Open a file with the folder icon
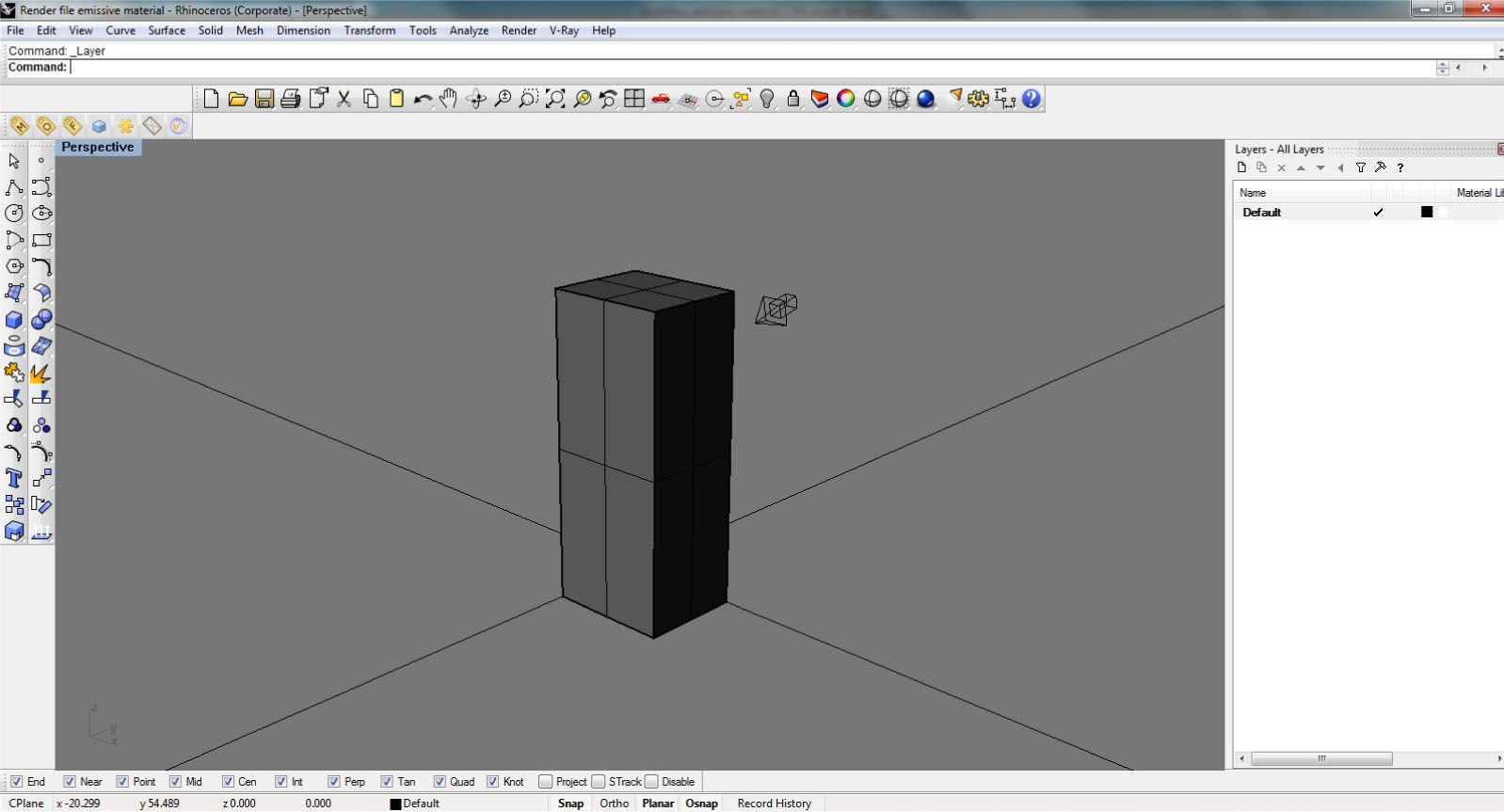This screenshot has width=1504, height=812. coord(237,99)
